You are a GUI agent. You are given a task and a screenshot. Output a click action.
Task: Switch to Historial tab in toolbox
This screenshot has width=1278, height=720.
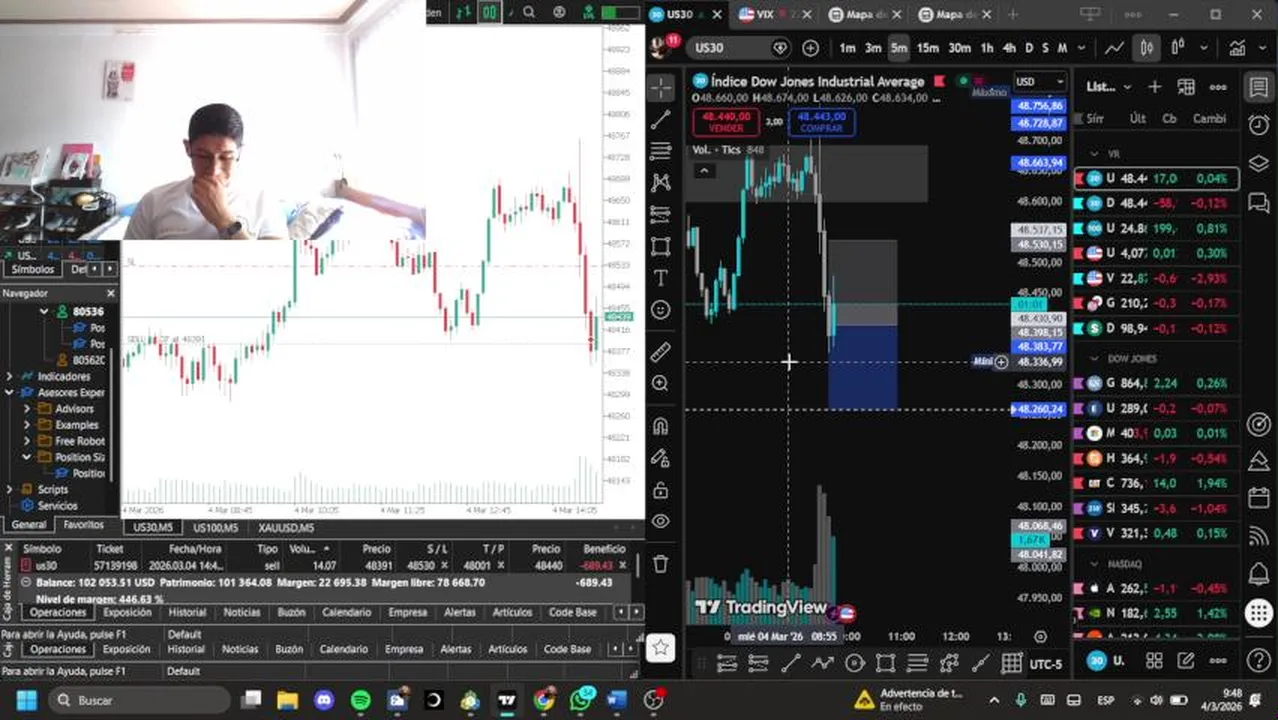(x=187, y=612)
